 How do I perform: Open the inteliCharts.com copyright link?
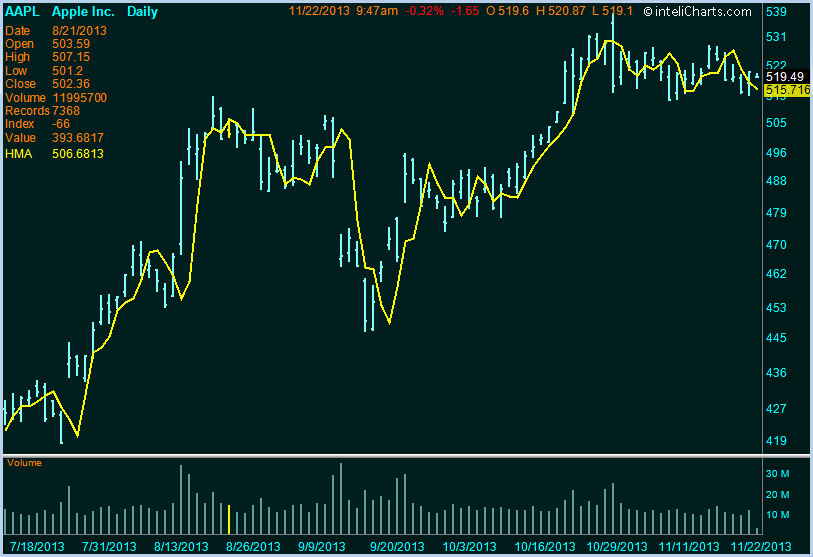[x=697, y=11]
